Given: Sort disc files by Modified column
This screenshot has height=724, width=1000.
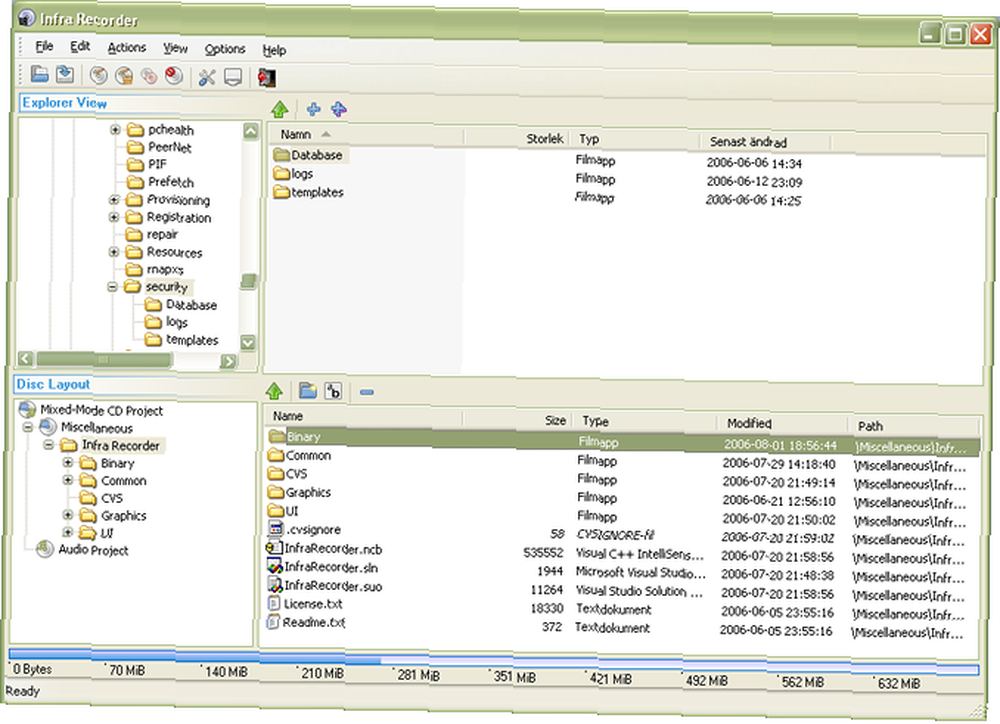Looking at the screenshot, I should click(x=783, y=424).
